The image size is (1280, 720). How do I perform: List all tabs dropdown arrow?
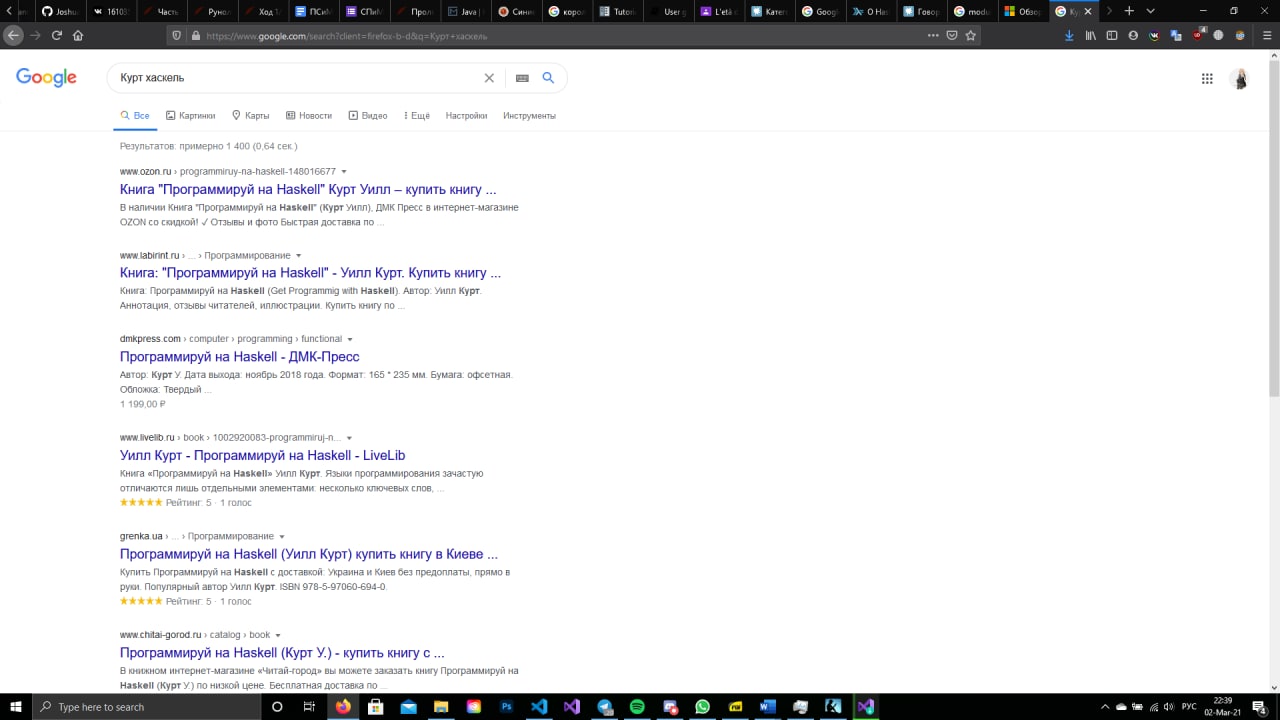point(1151,11)
